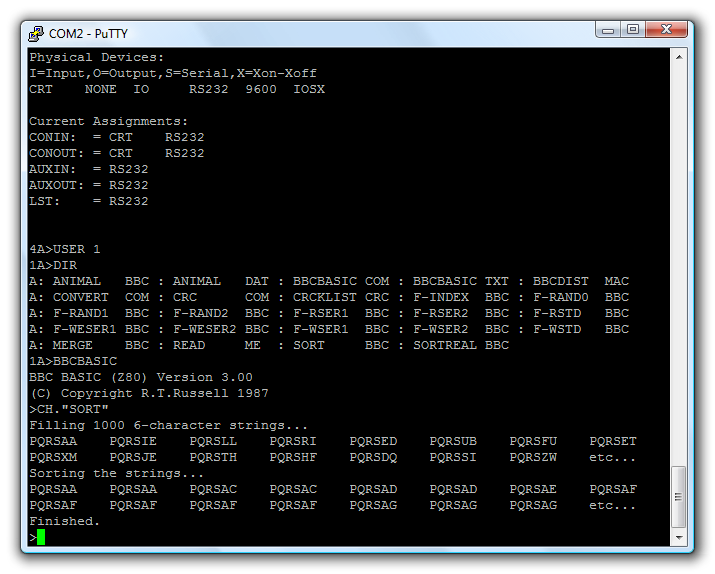715x574 pixels.
Task: Click the "F-WSER2" file name
Action: [441, 329]
